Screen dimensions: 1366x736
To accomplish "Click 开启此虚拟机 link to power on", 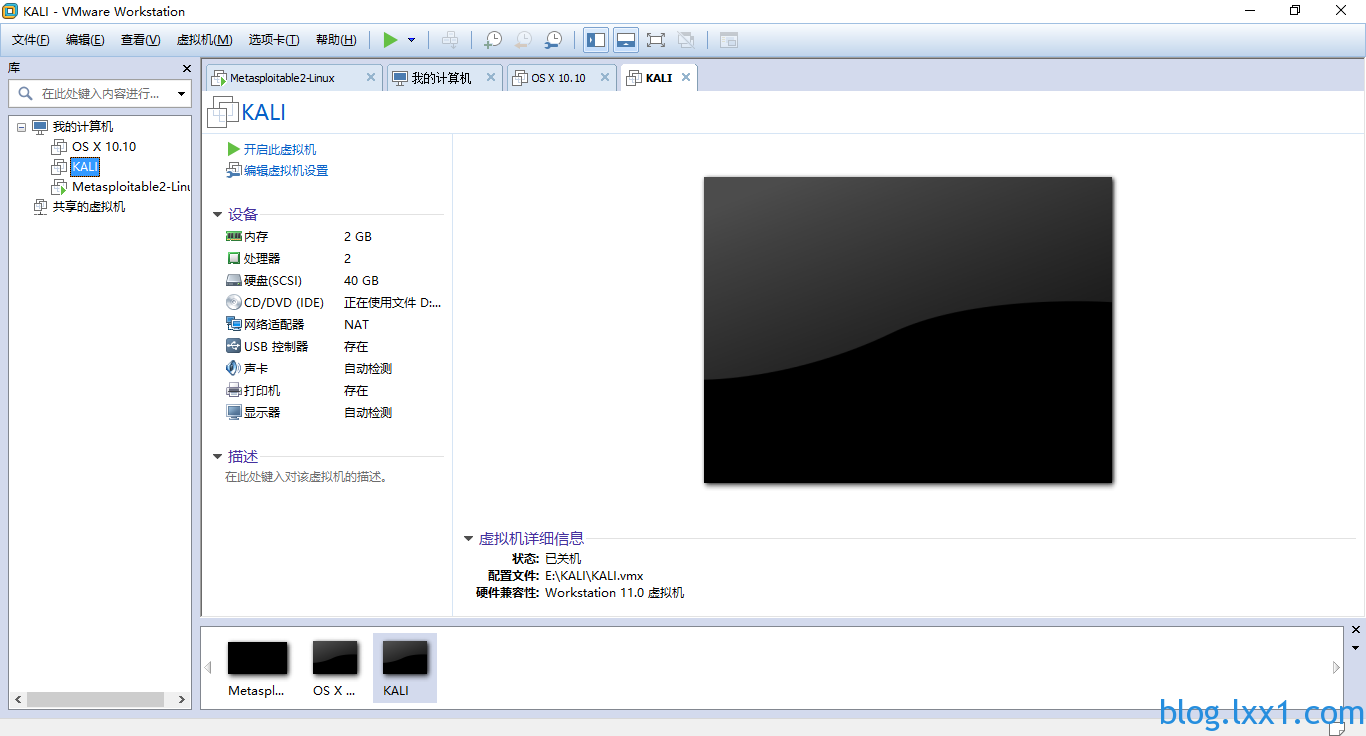I will click(280, 149).
